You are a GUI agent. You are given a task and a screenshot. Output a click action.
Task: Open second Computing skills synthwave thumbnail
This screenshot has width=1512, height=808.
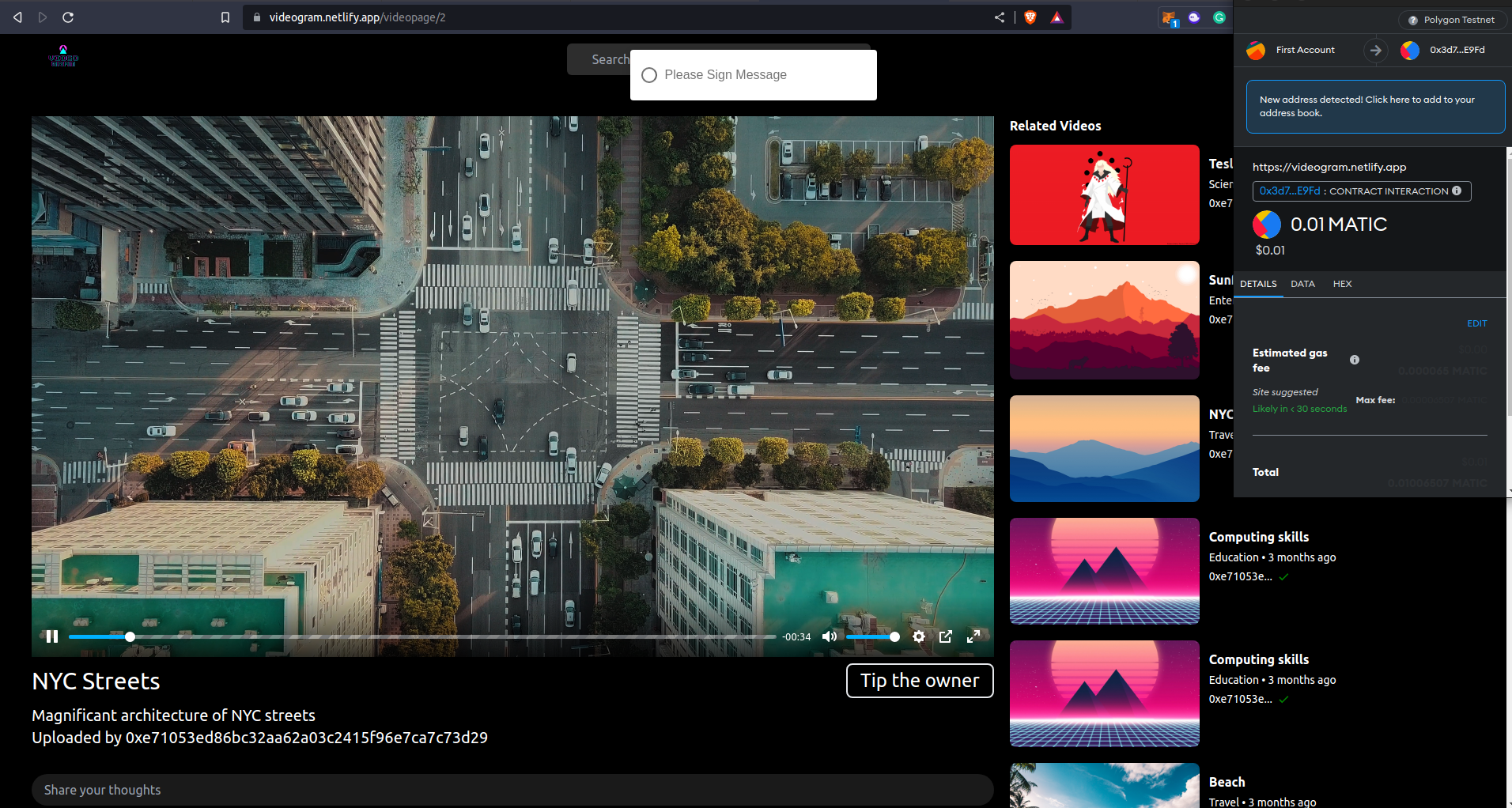pos(1105,693)
